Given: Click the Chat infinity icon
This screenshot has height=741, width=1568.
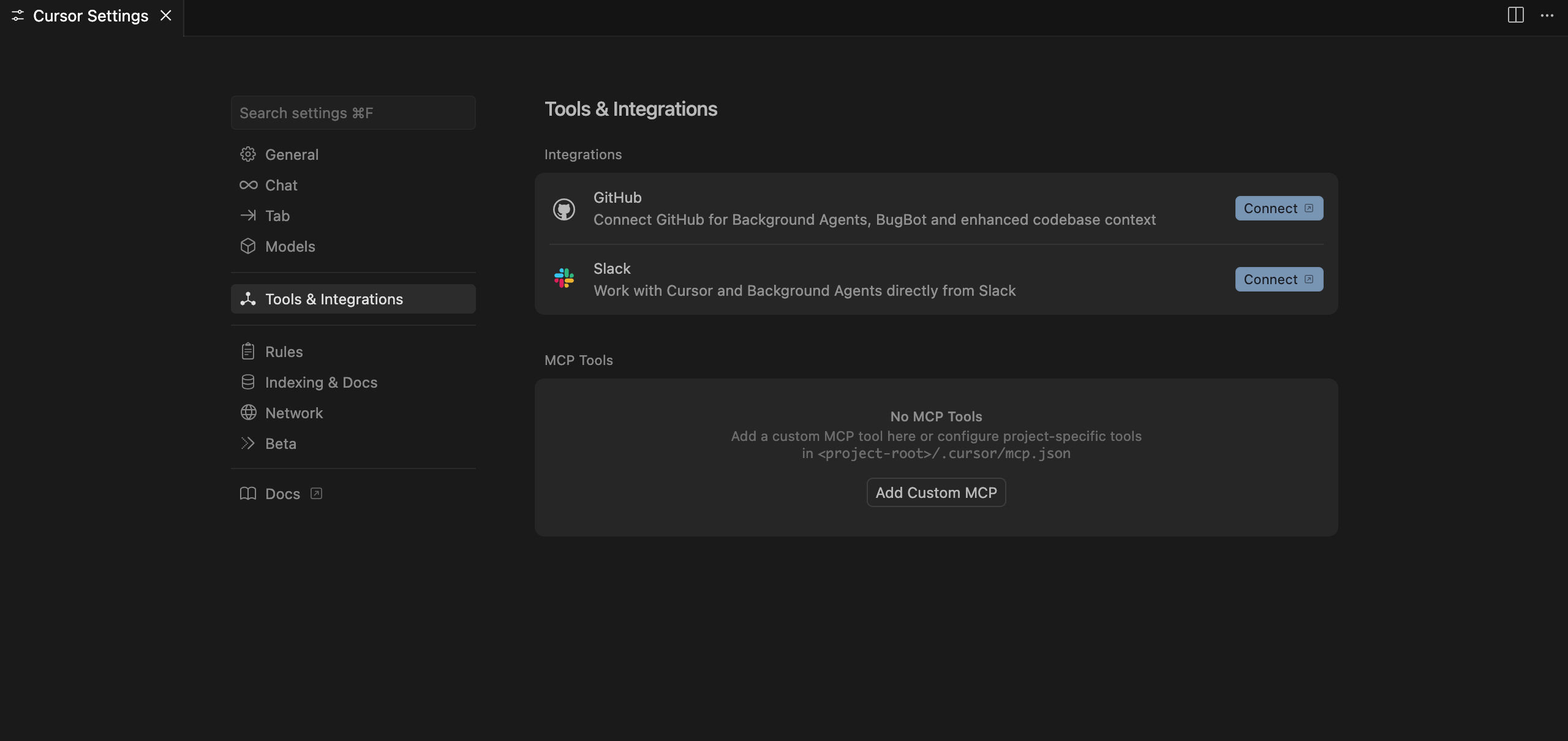Looking at the screenshot, I should 248,185.
